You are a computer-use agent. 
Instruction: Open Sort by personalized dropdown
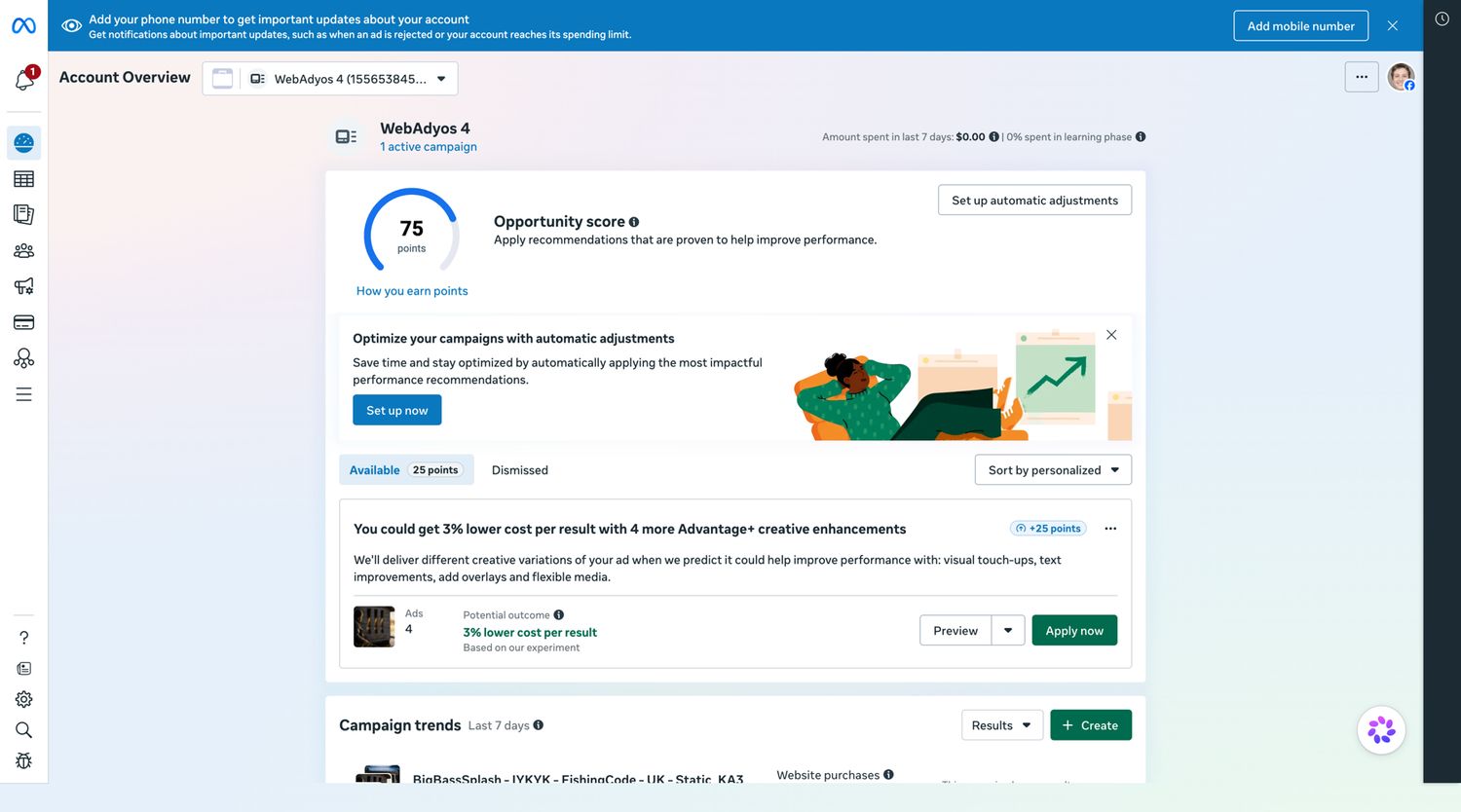pyautogui.click(x=1053, y=470)
